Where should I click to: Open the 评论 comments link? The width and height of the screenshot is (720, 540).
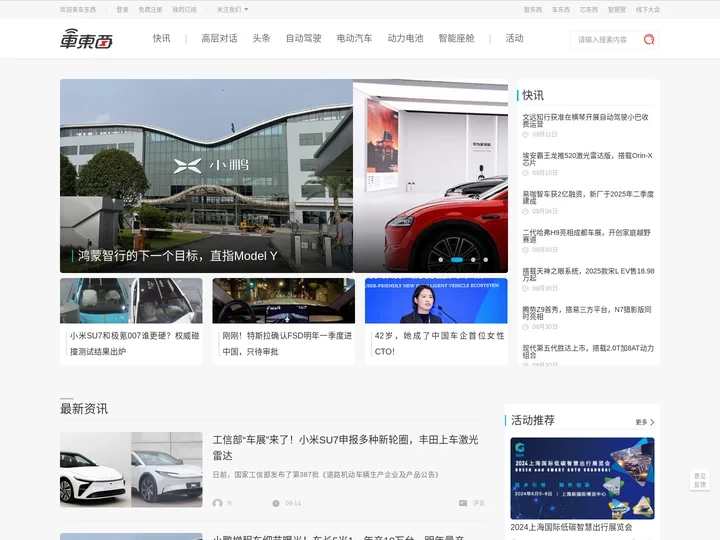tap(479, 503)
